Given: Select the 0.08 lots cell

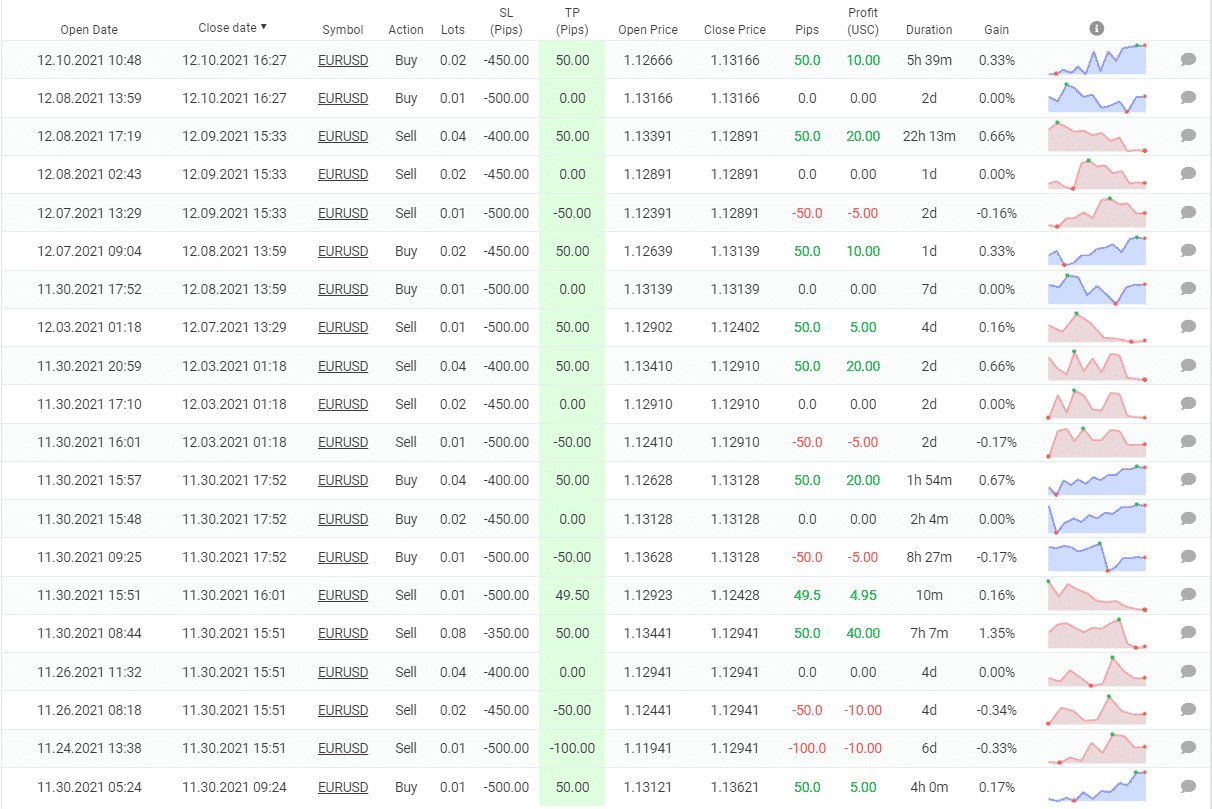Looking at the screenshot, I should 453,633.
